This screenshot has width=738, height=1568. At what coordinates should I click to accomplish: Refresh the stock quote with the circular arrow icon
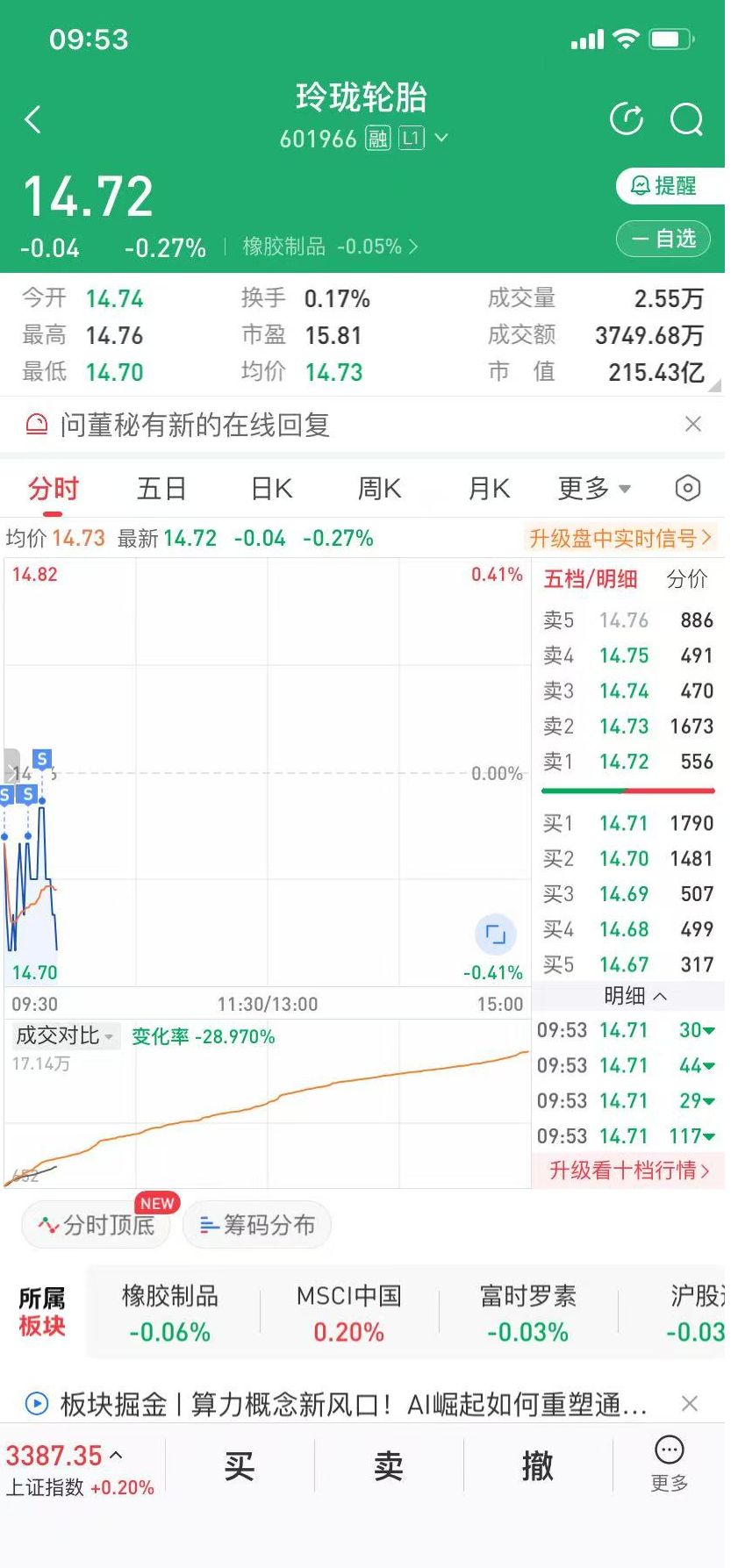627,119
